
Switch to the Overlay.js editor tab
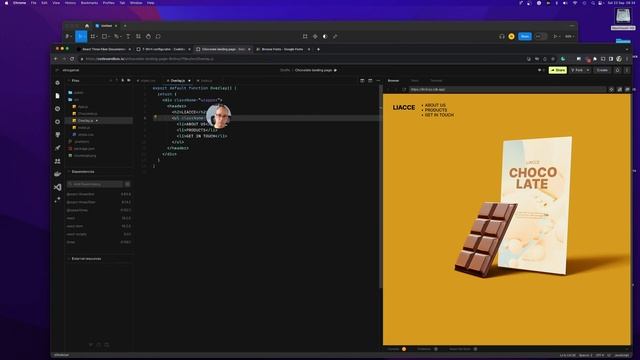[x=178, y=81]
